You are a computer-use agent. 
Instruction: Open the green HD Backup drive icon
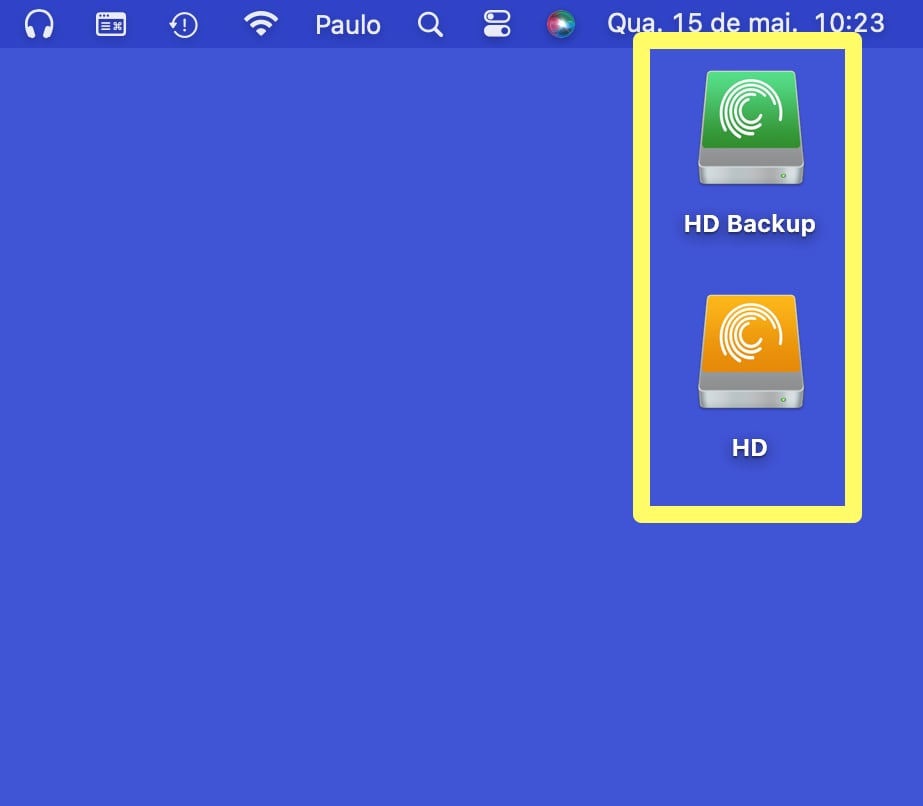(750, 128)
